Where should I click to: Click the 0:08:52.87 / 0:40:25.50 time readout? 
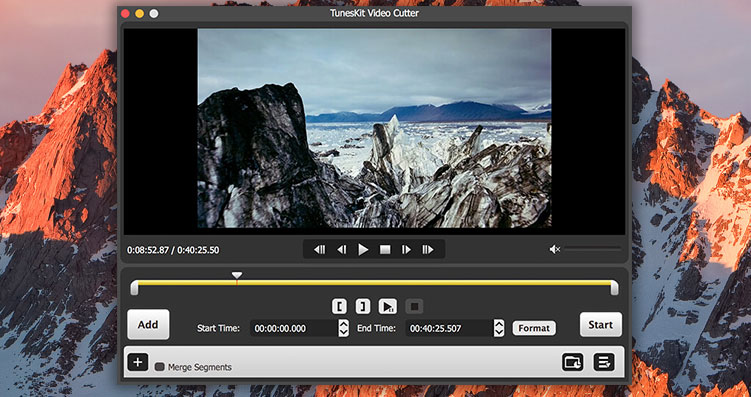click(x=173, y=250)
